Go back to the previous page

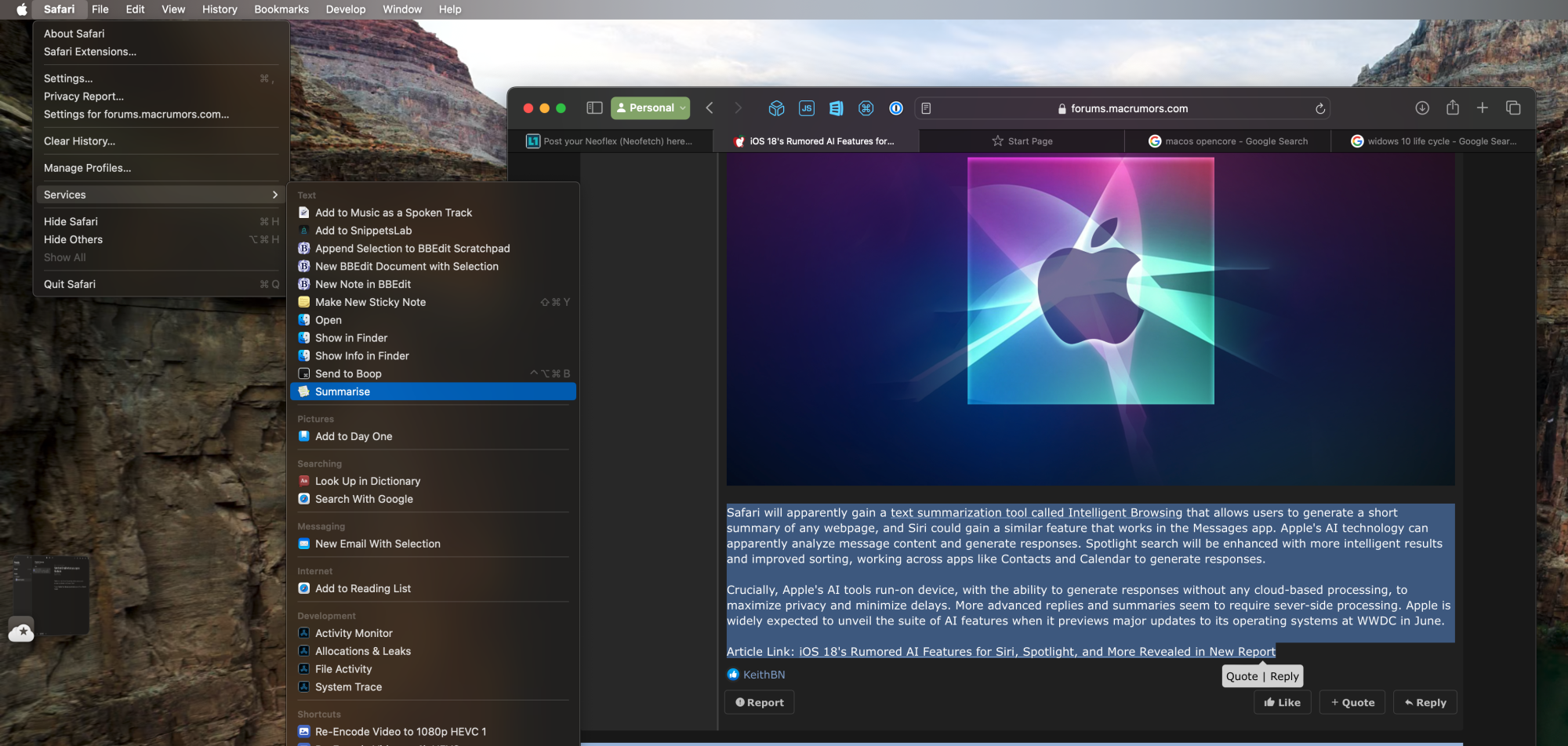click(710, 108)
